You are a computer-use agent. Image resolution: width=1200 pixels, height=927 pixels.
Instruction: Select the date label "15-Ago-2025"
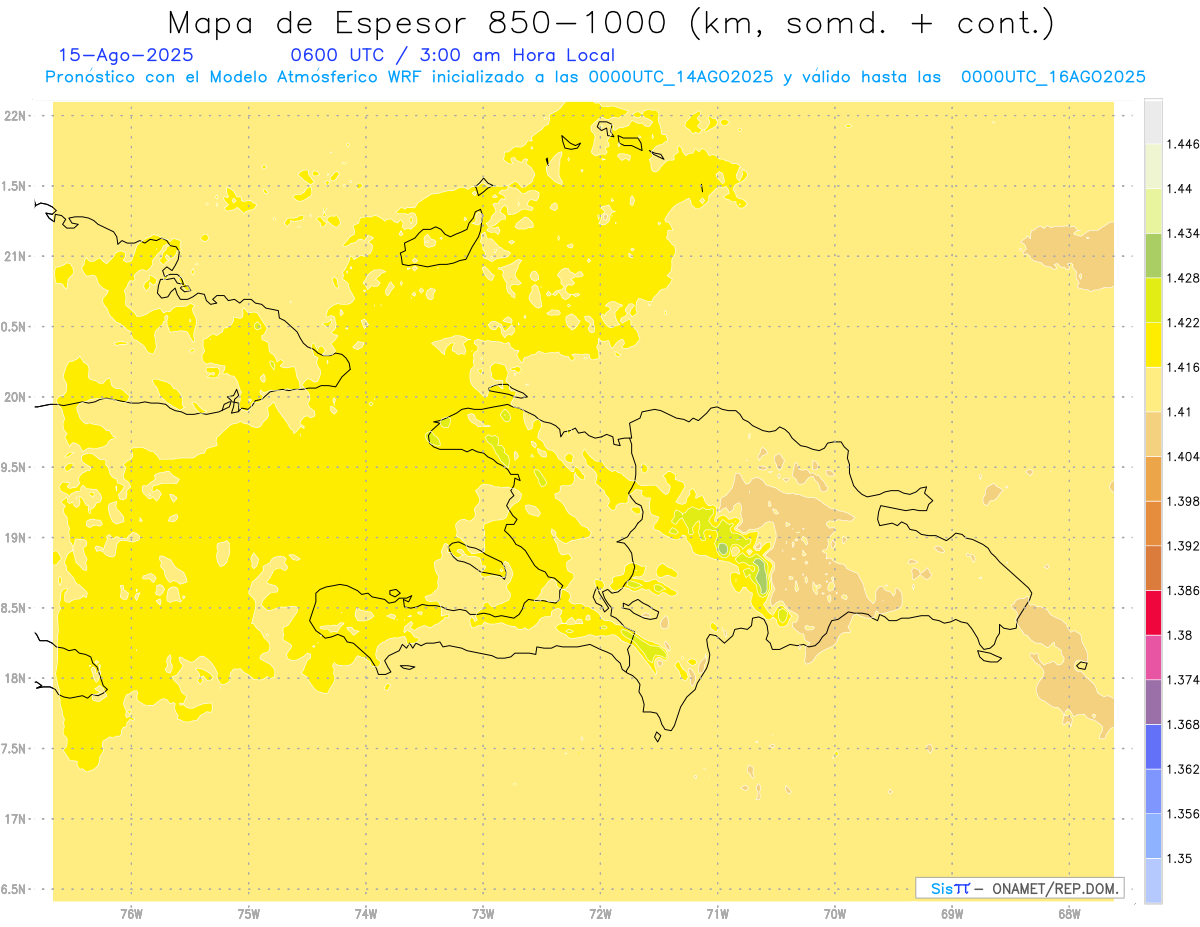click(127, 56)
